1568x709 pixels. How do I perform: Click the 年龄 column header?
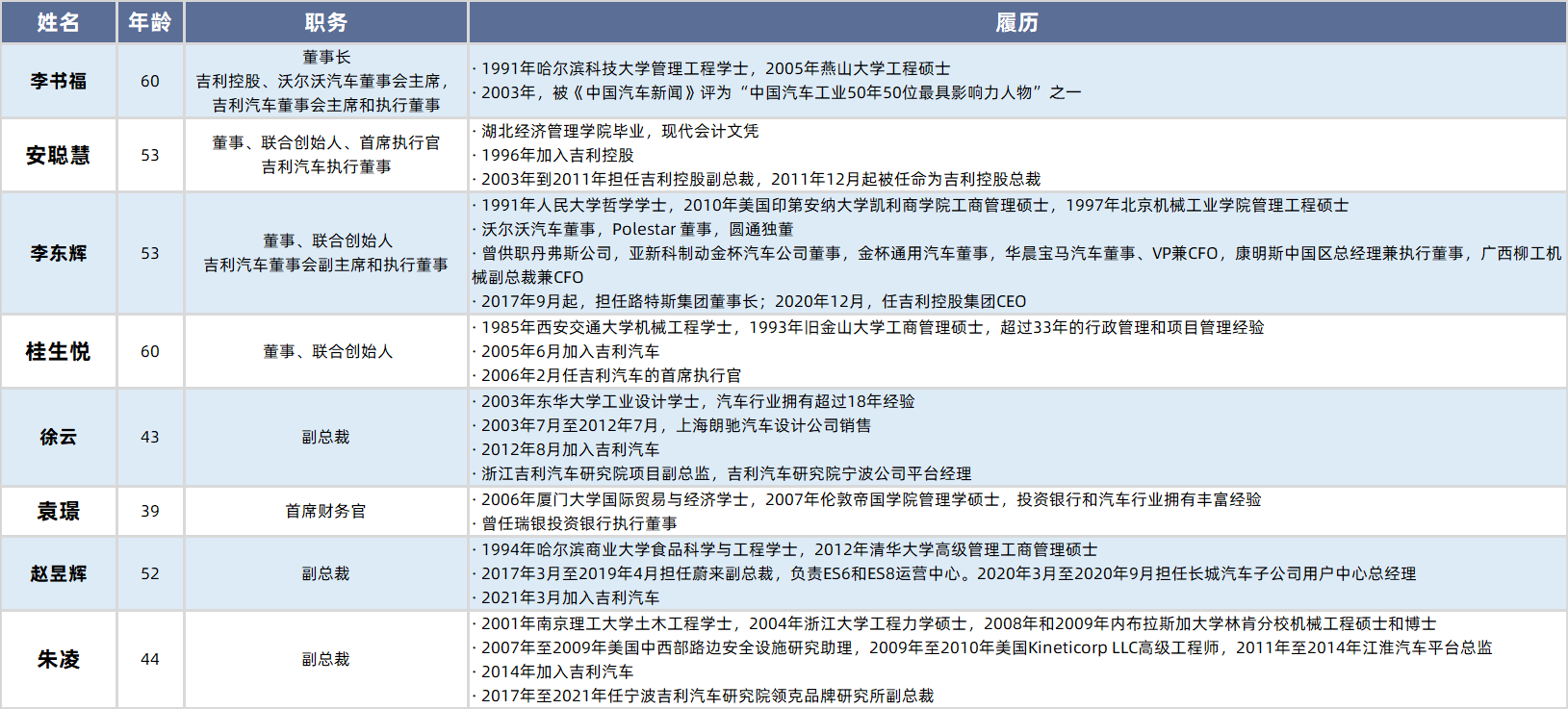click(150, 22)
